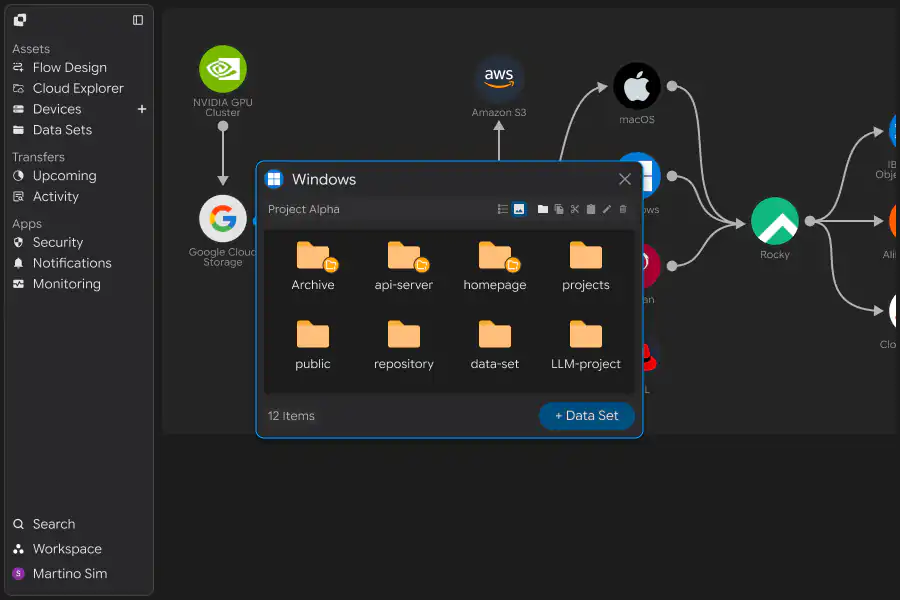Click the 12 Items status text

click(x=291, y=416)
